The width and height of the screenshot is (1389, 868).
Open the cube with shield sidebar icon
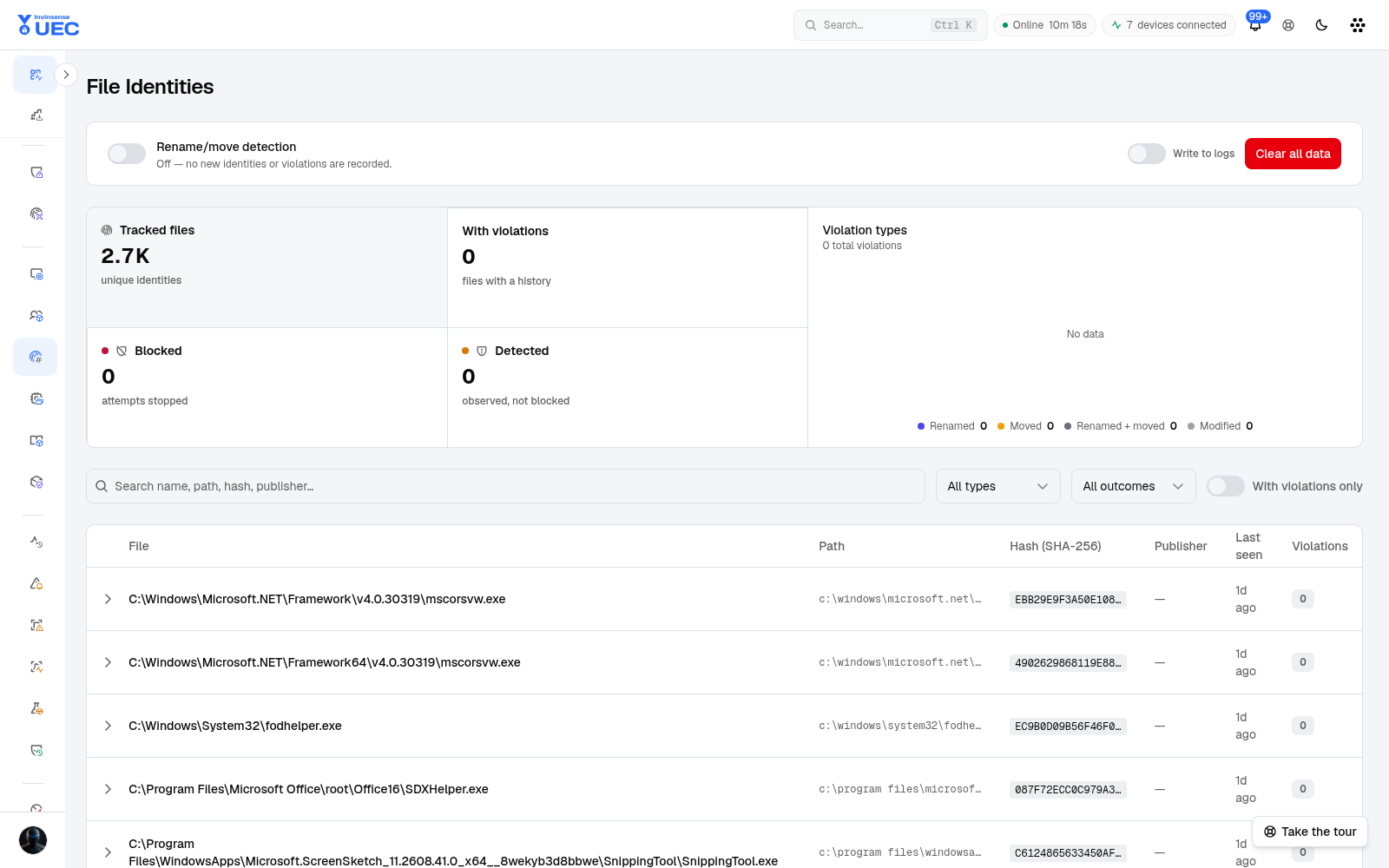click(x=36, y=482)
